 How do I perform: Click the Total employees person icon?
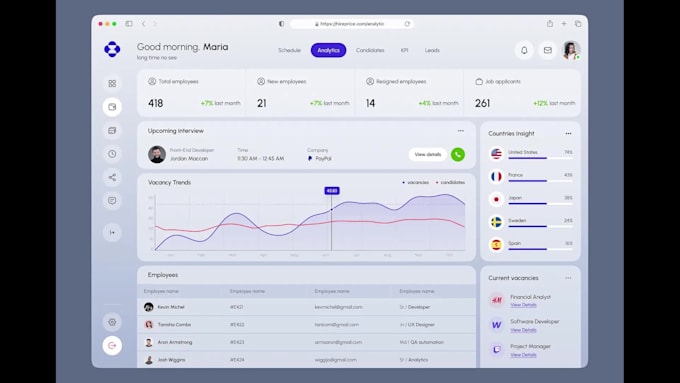click(x=152, y=81)
